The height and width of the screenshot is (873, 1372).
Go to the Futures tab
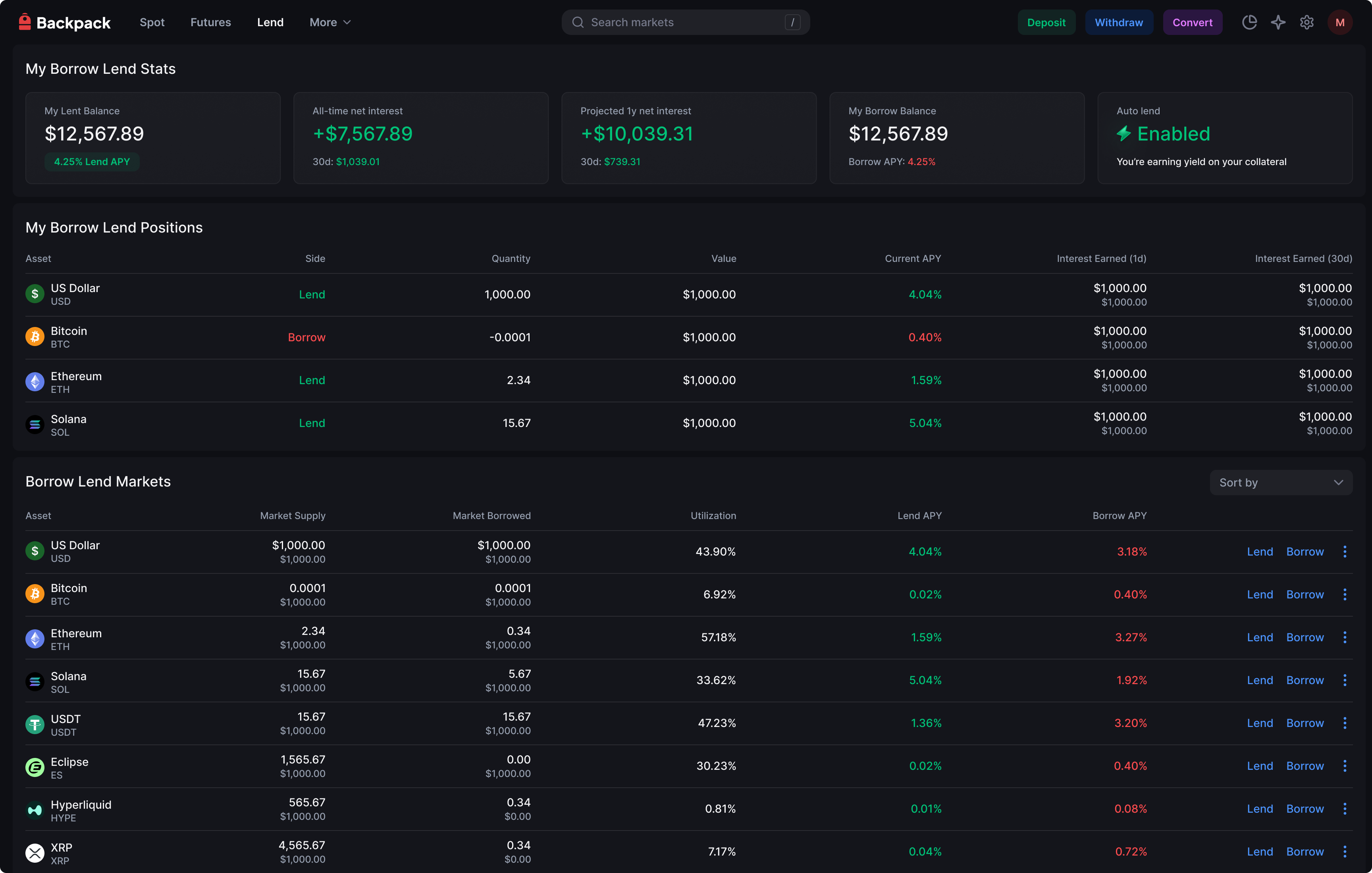tap(211, 22)
